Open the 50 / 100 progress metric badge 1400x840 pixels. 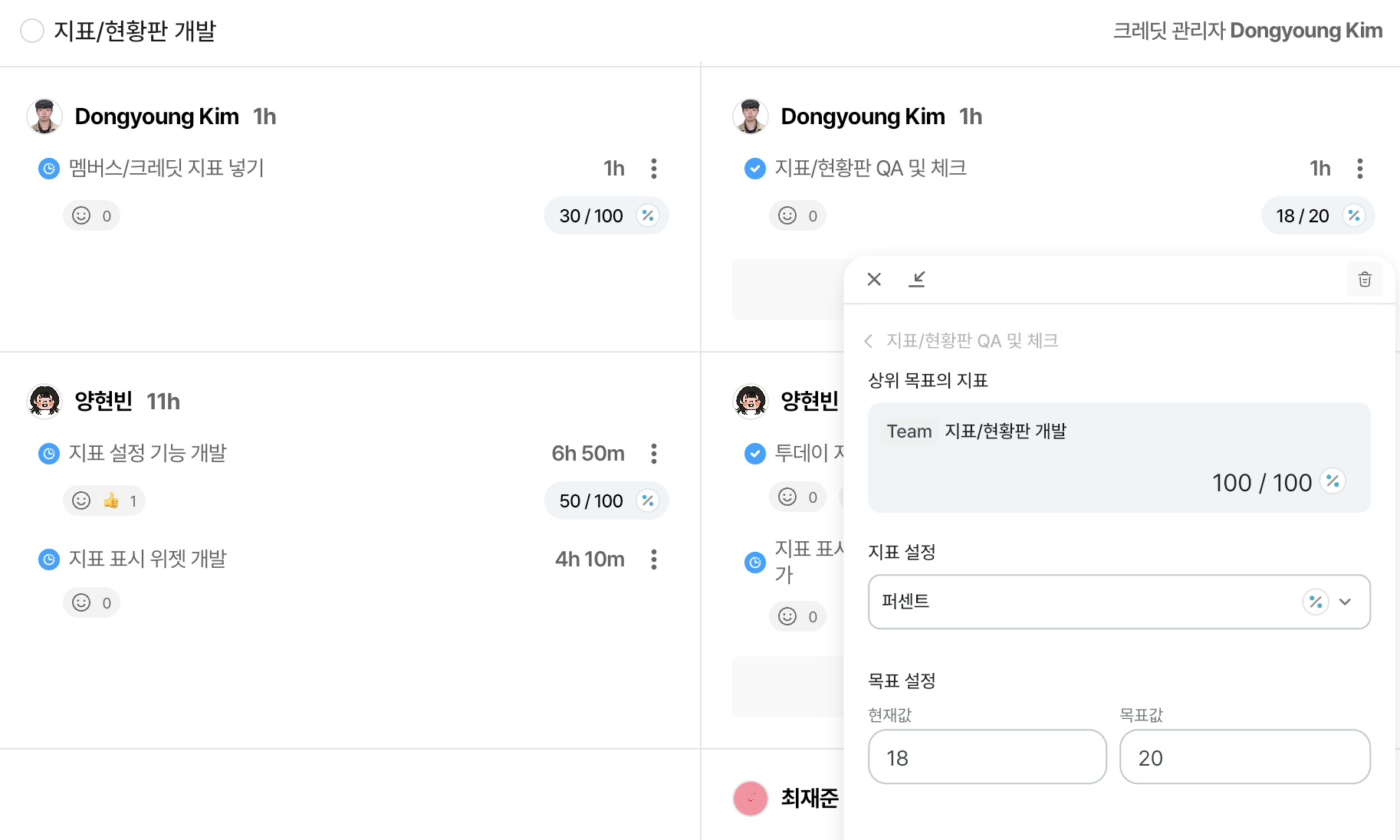[x=606, y=501]
